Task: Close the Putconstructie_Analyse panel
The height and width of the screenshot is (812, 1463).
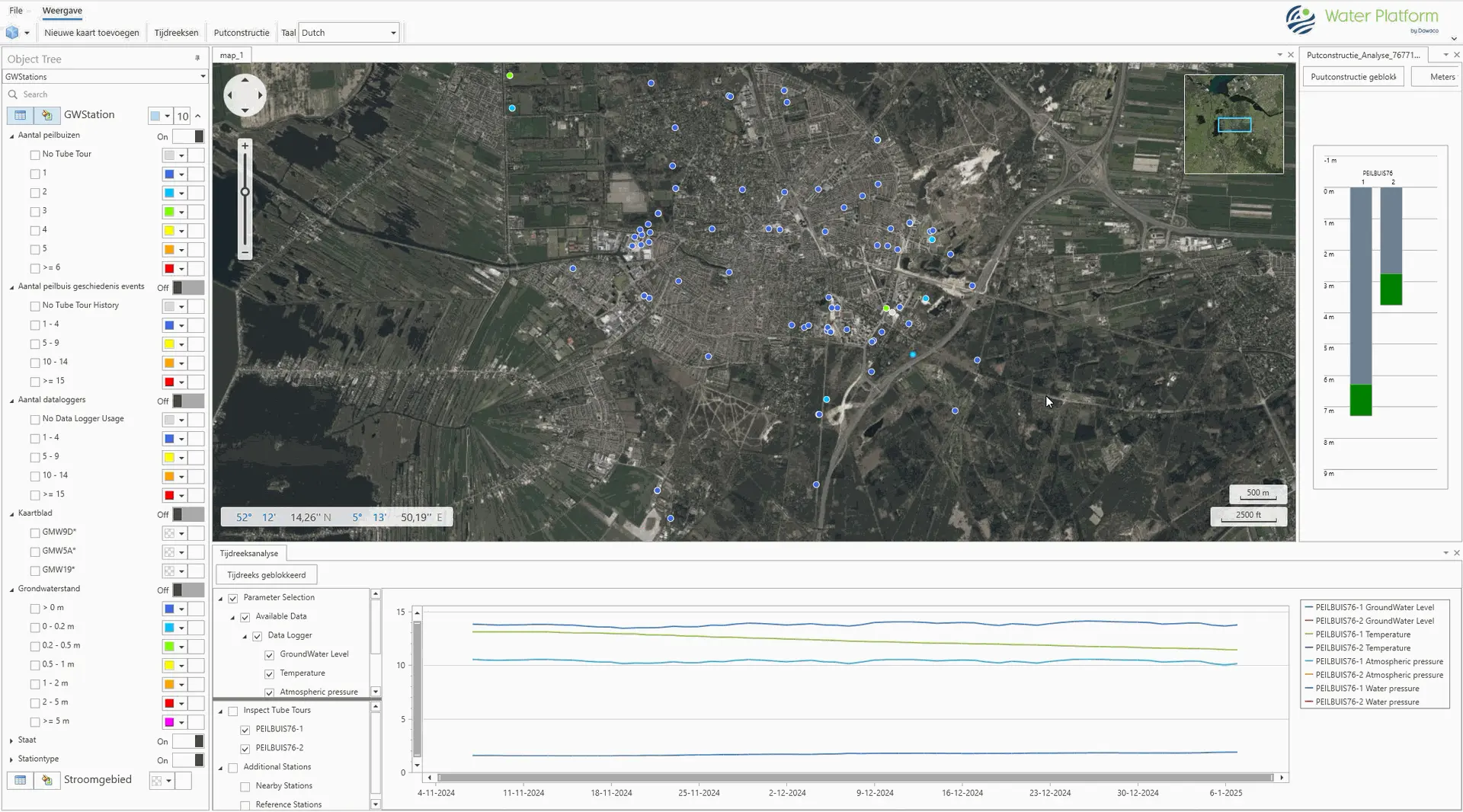Action: coord(1456,55)
